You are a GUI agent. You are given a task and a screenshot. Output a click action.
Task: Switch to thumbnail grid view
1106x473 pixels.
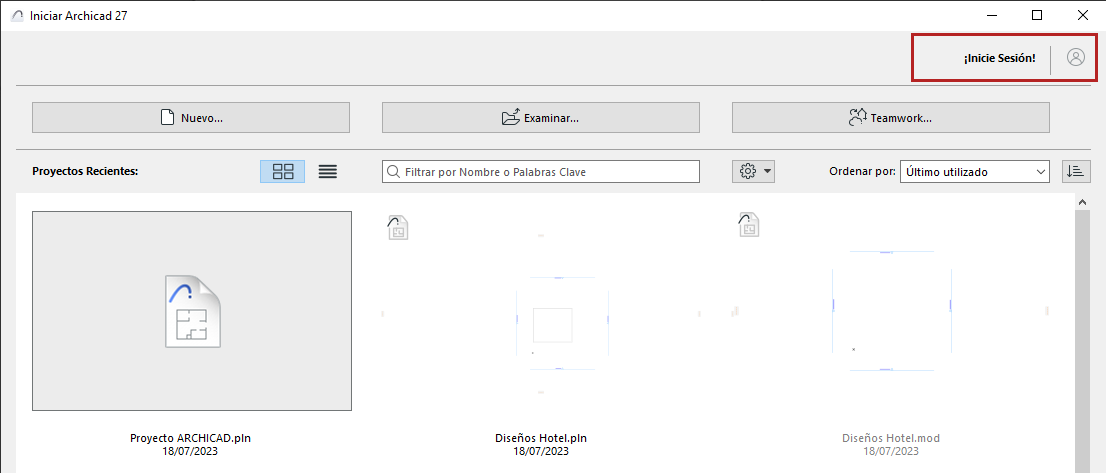point(283,171)
